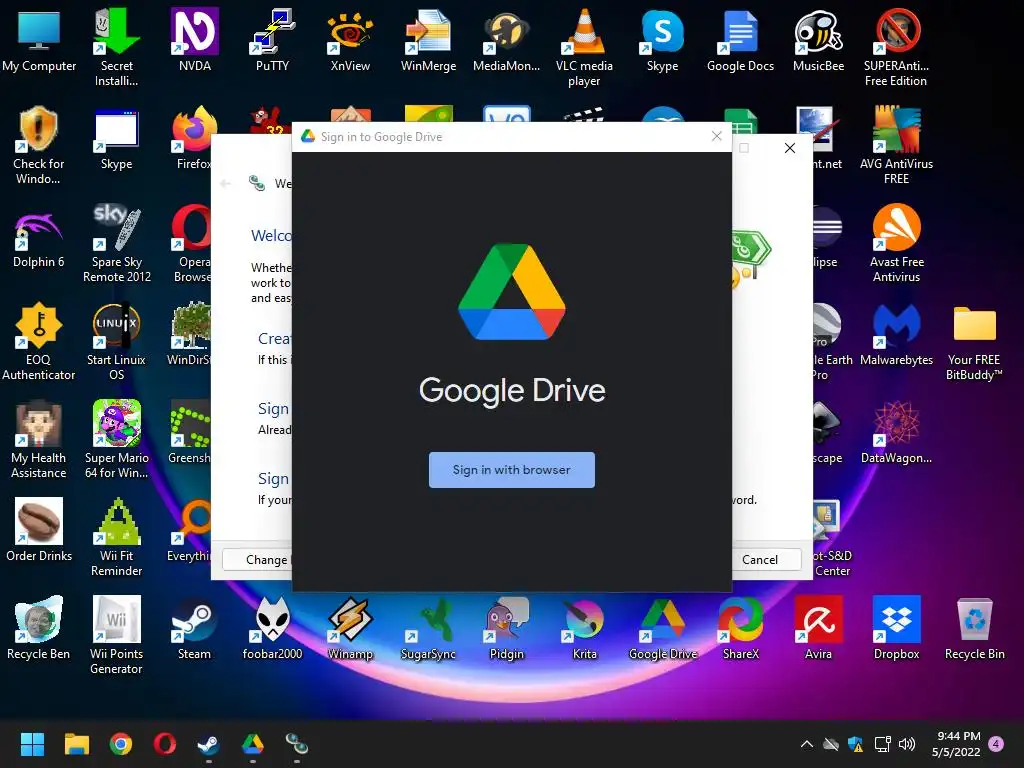Open Check for Windows updates shortcut
The width and height of the screenshot is (1024, 768).
[x=39, y=145]
